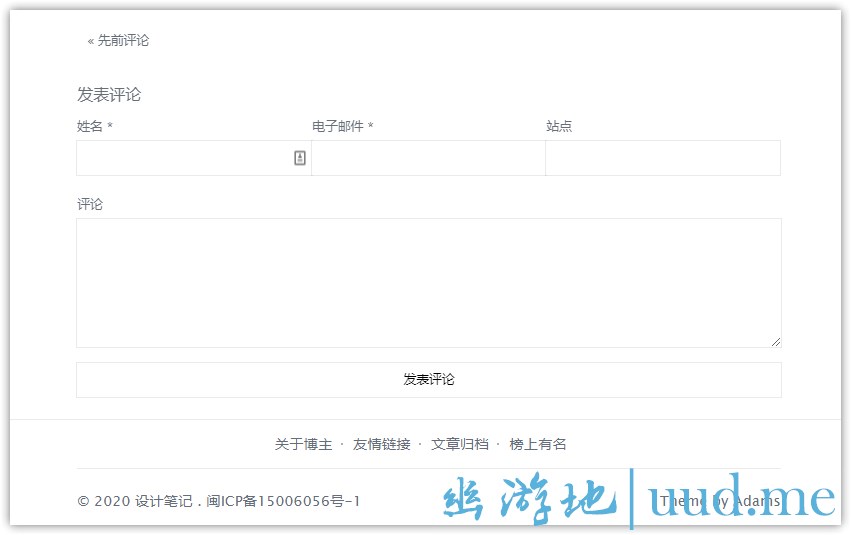Click the comment box resize handle
Screen dimensions: 851x535
(775, 342)
